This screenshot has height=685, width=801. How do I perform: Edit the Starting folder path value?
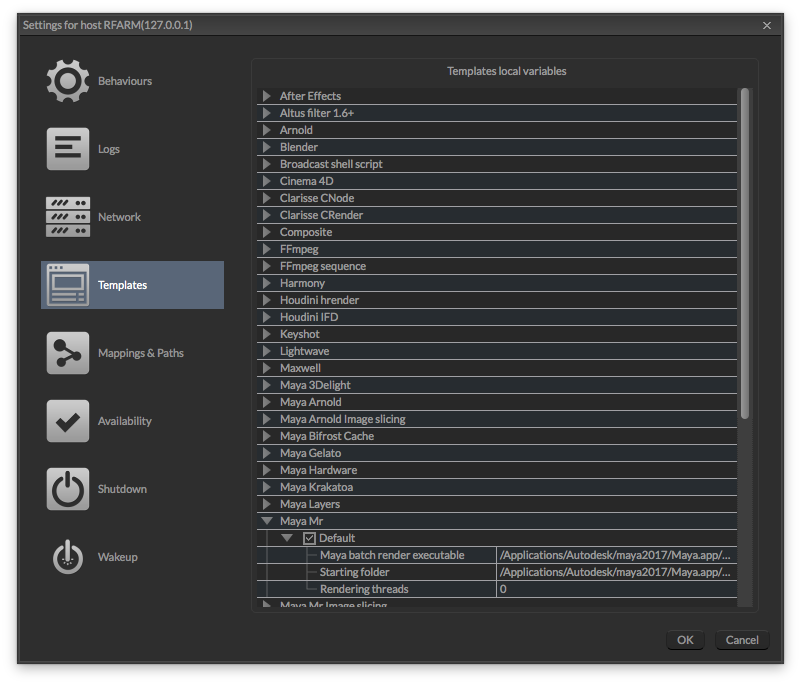616,572
